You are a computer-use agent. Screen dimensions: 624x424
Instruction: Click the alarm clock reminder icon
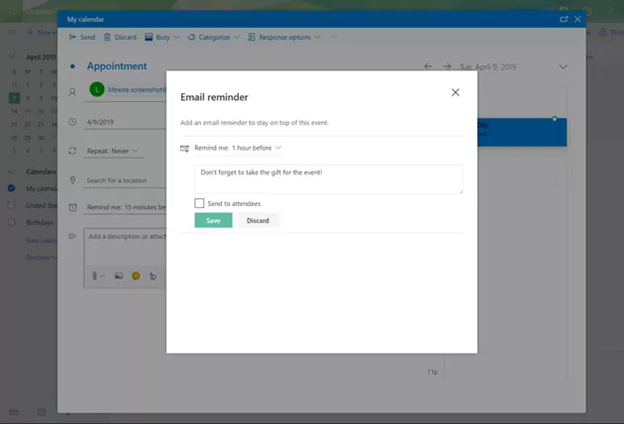coord(73,207)
